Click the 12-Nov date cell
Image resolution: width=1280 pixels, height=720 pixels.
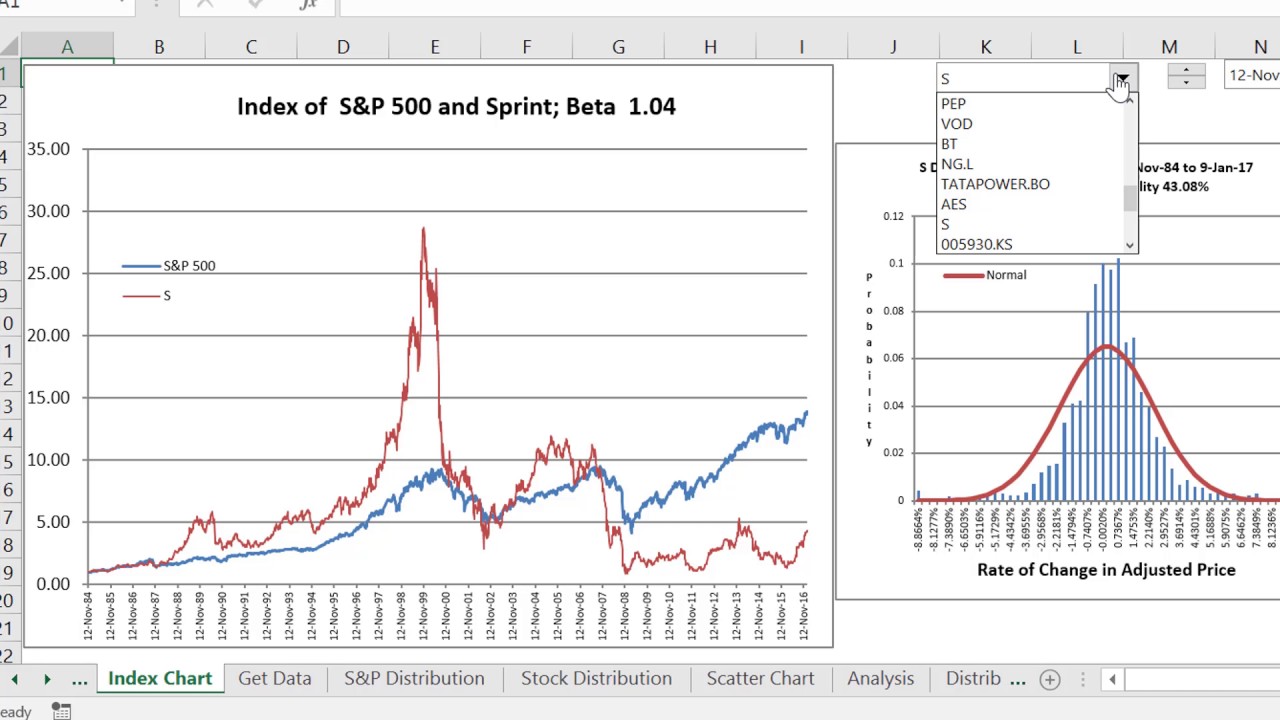click(1252, 75)
